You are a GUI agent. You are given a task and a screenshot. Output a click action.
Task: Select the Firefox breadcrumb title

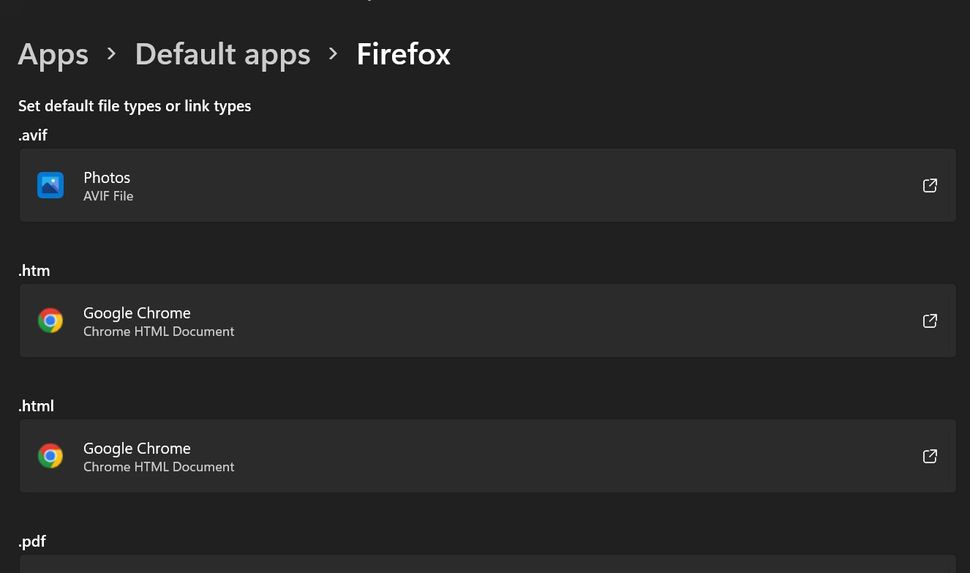click(403, 54)
